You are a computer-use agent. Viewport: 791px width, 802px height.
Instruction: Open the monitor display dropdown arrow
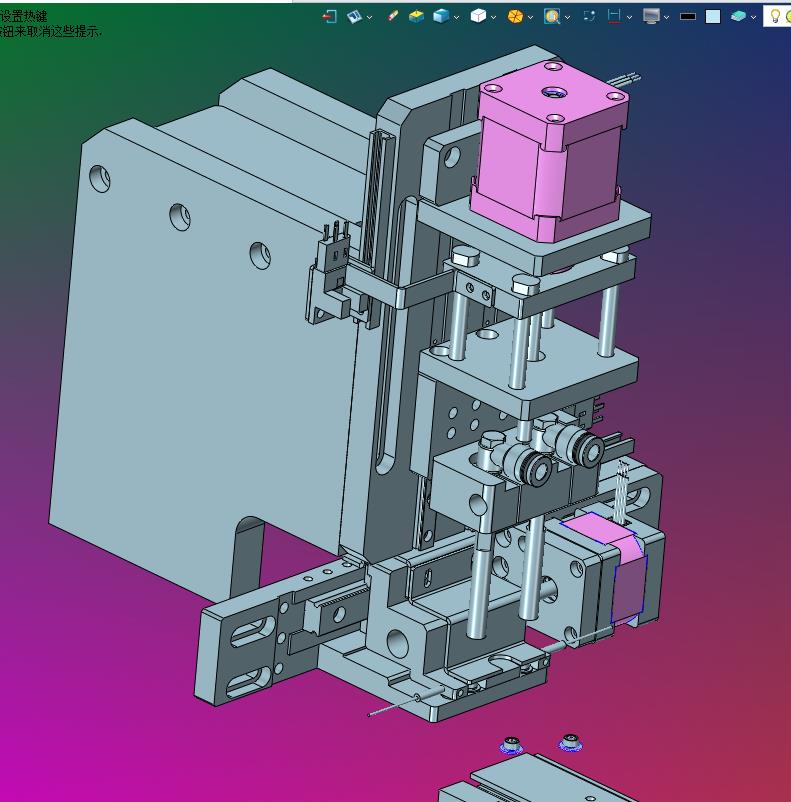(667, 17)
